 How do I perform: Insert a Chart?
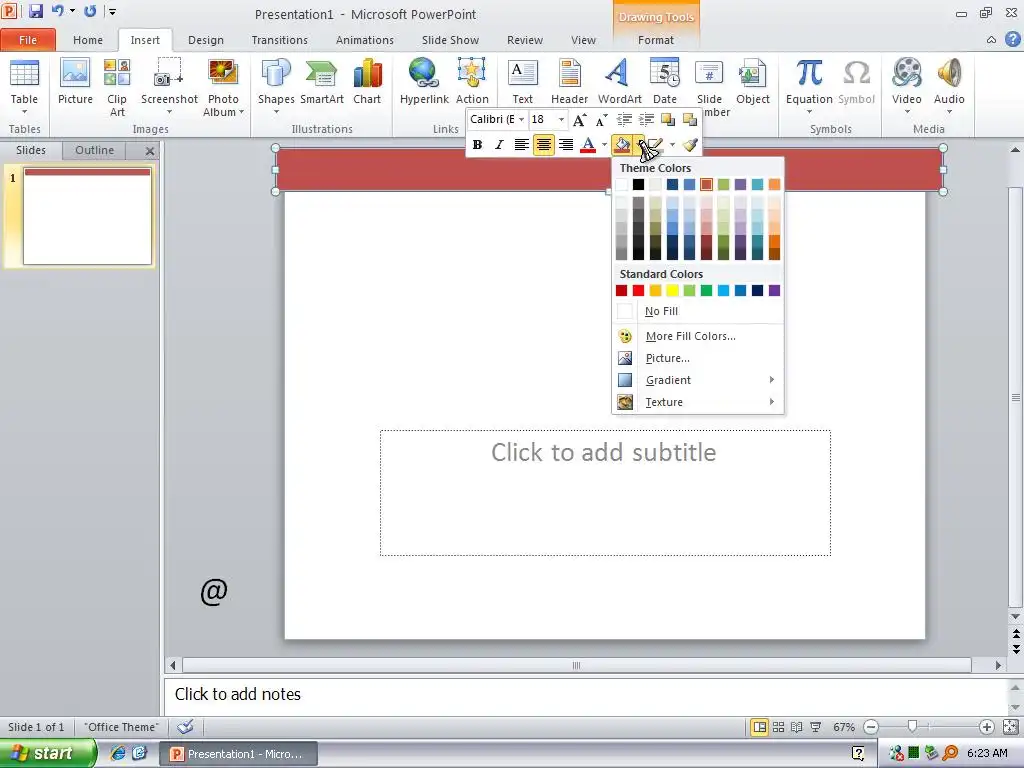367,82
